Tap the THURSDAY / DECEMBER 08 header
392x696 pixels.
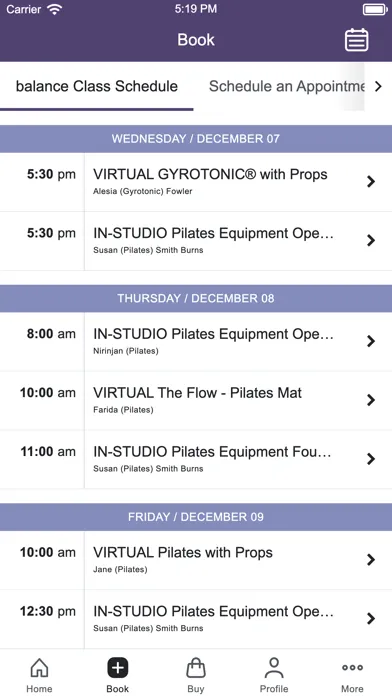coord(196,298)
